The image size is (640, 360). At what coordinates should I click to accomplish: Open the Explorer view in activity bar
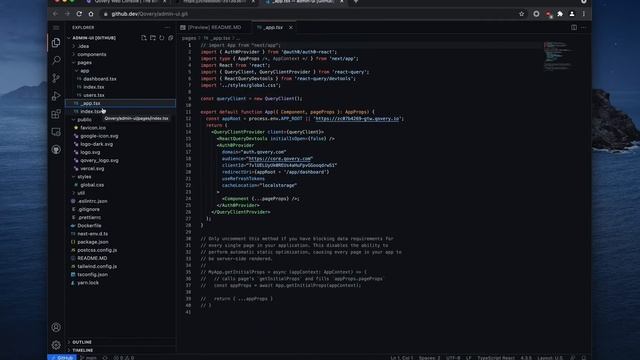tap(56, 42)
